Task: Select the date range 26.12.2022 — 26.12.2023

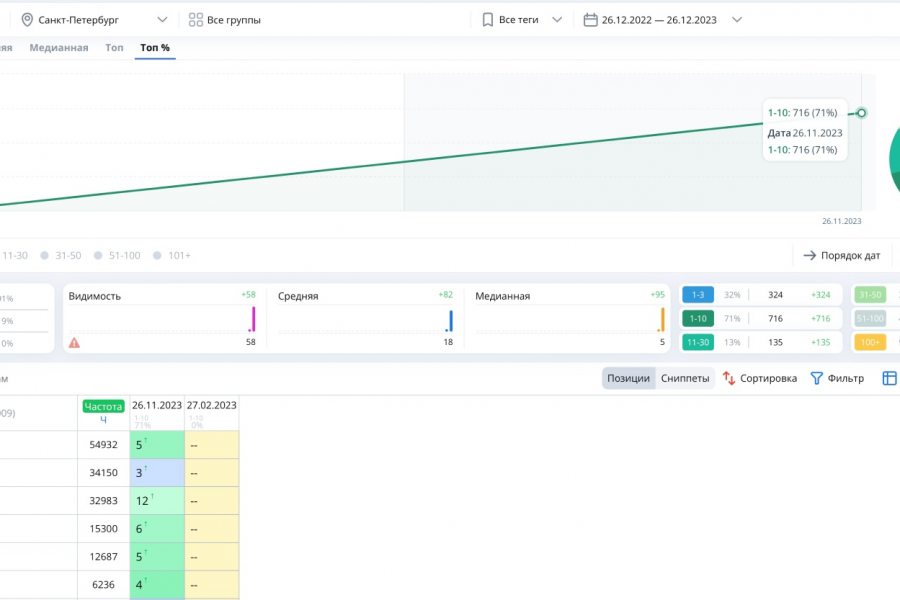Action: (659, 20)
